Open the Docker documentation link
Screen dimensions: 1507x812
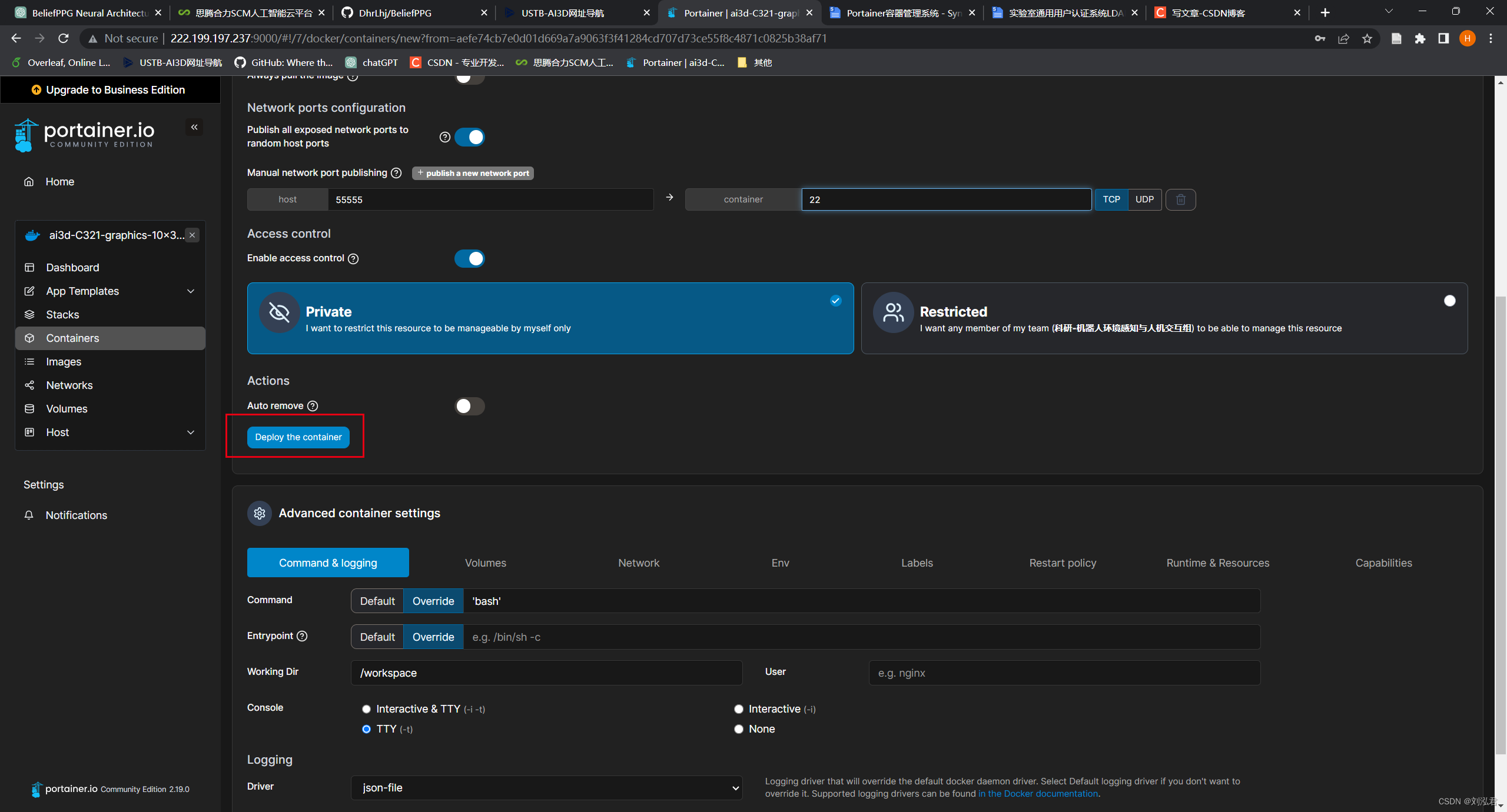[1038, 794]
